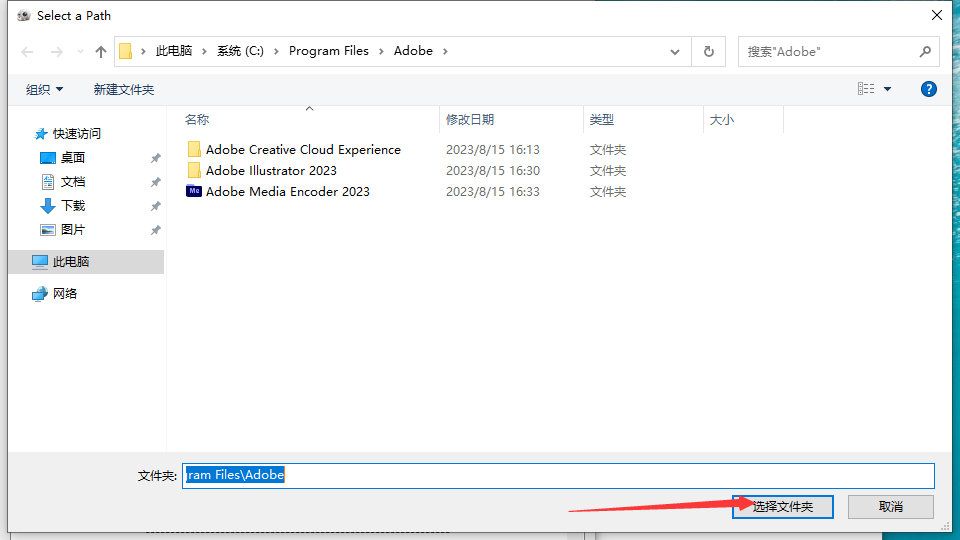Select 网络 in the navigation pane
This screenshot has width=960, height=540.
(x=64, y=293)
